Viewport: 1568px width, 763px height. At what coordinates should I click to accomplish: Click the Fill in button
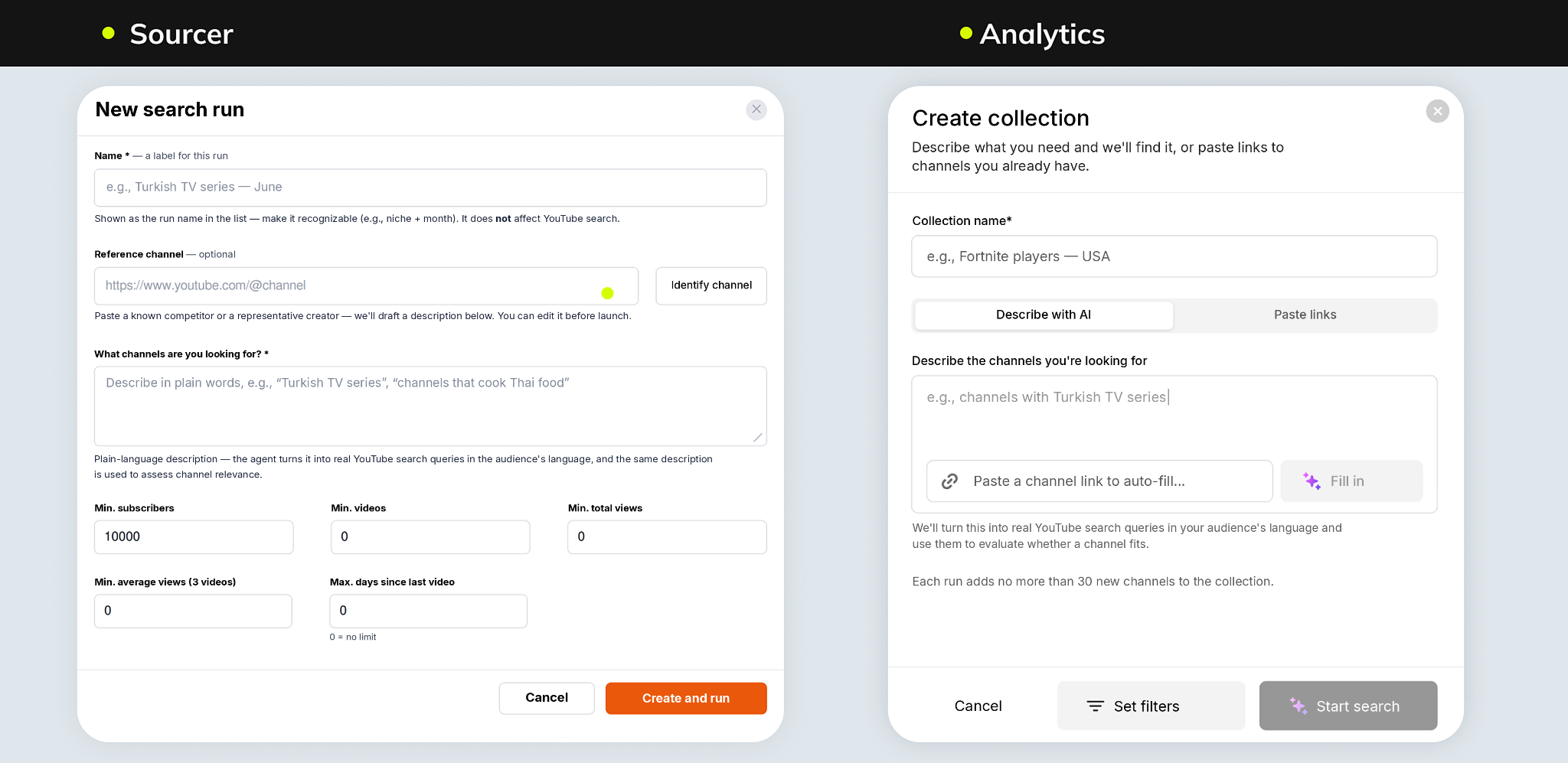(1351, 481)
